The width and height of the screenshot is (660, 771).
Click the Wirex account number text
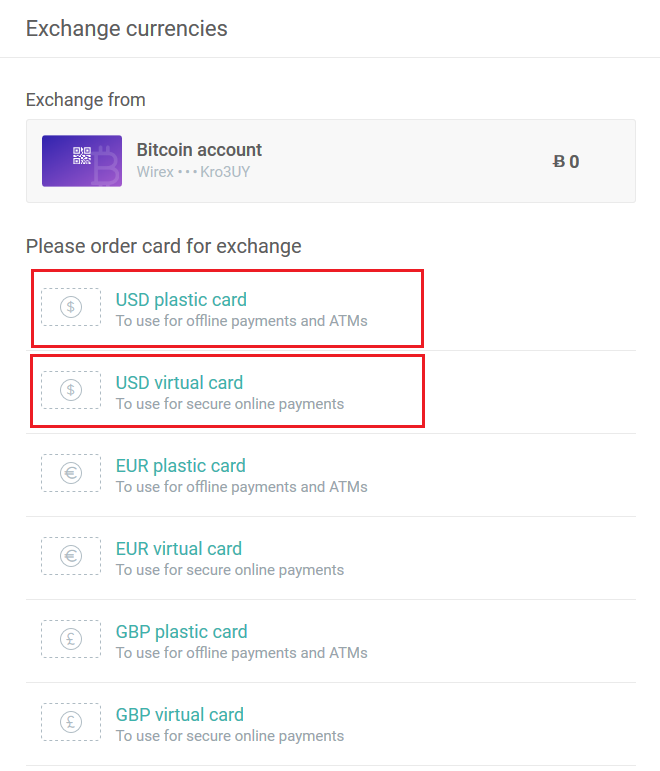[x=193, y=172]
